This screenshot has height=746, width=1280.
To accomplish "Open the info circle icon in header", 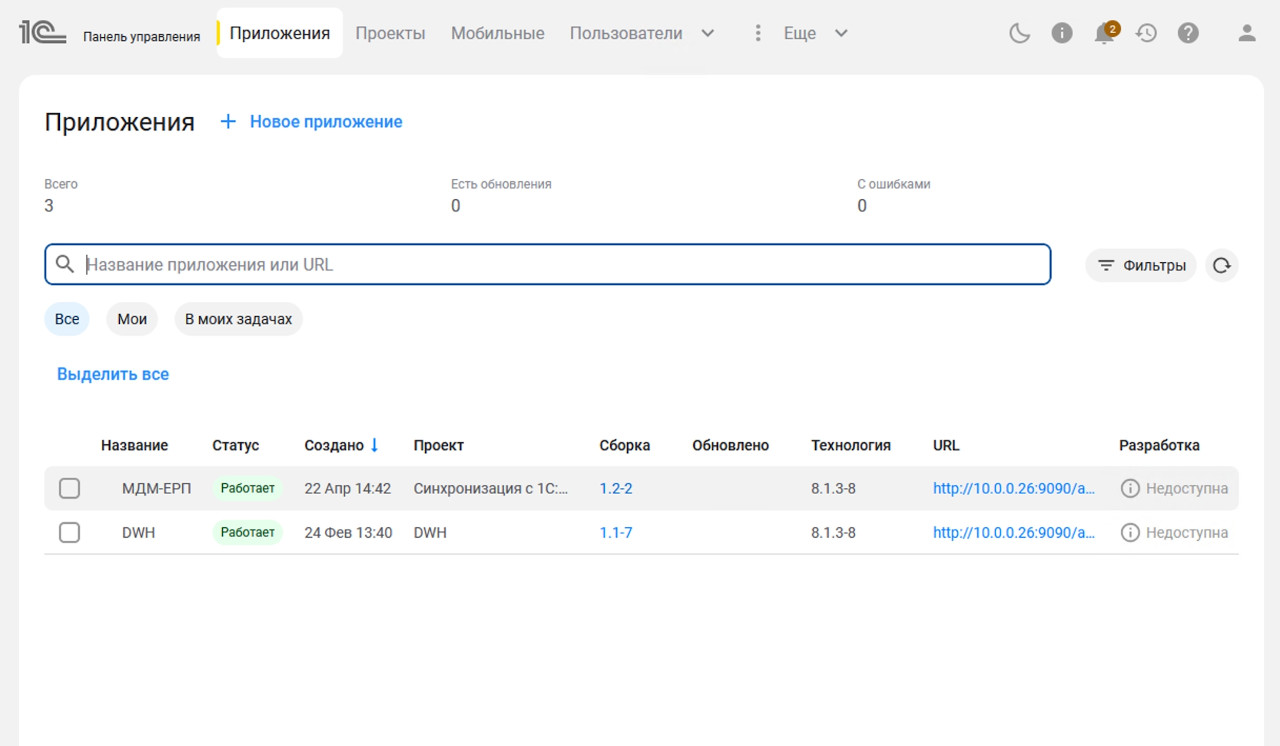I will (x=1062, y=33).
